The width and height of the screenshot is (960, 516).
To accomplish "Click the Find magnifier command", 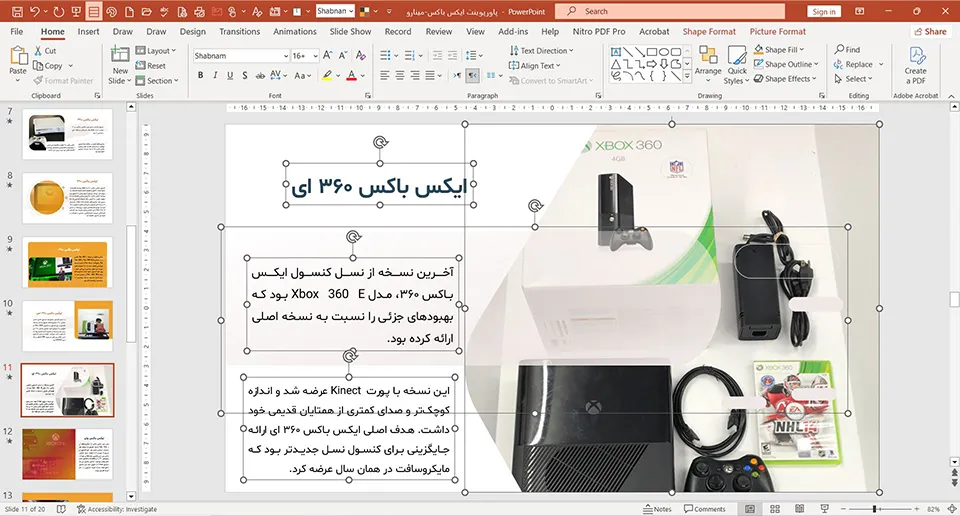I will pos(847,50).
